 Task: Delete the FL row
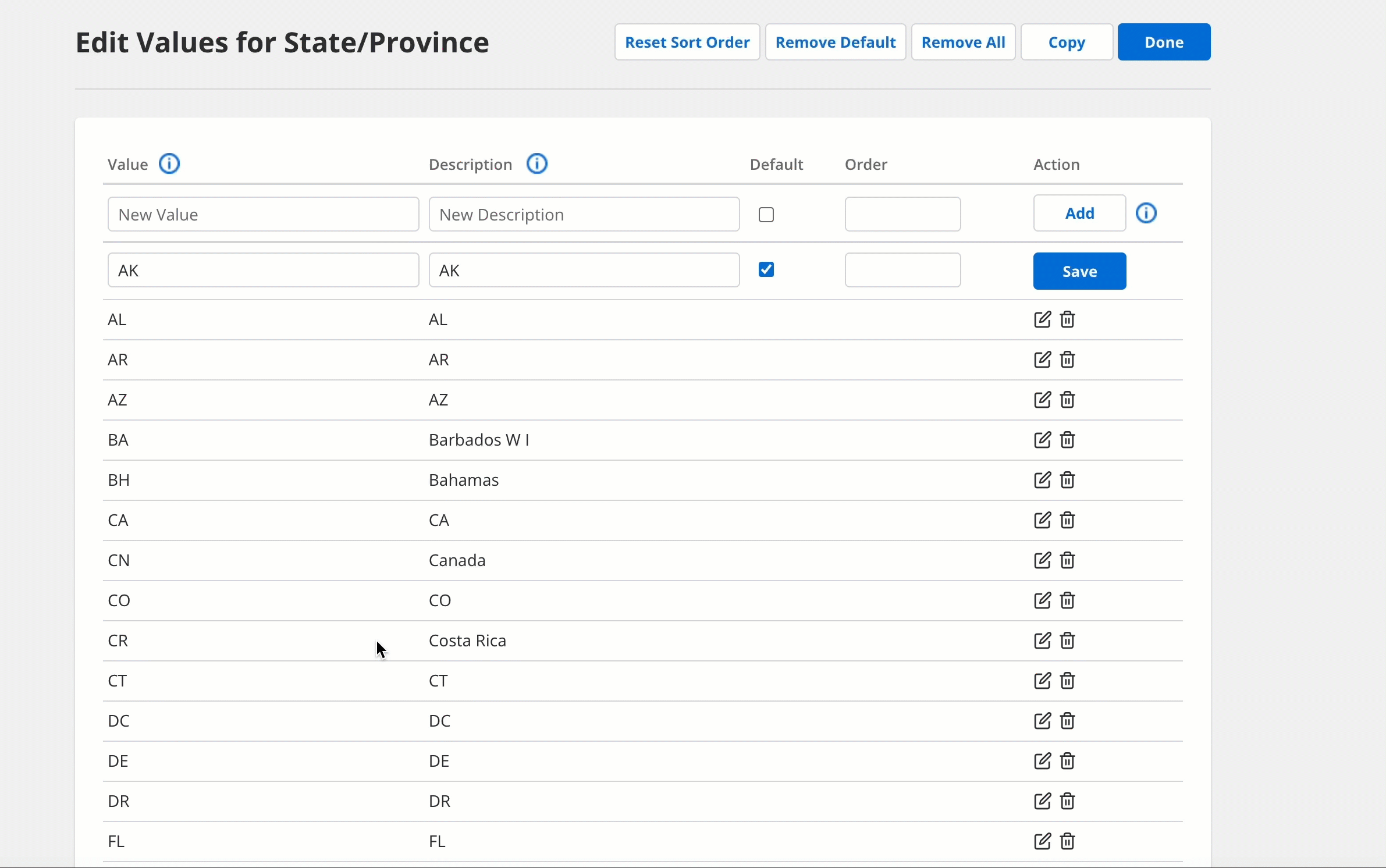tap(1067, 841)
